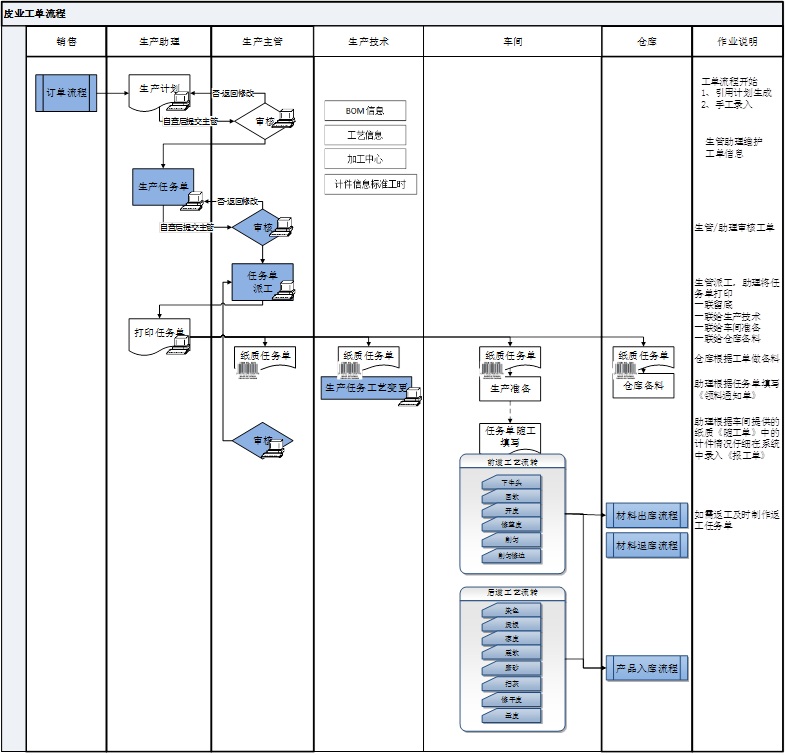Open the 材料出库流程 subprocess
786x755 pixels.
click(x=647, y=517)
